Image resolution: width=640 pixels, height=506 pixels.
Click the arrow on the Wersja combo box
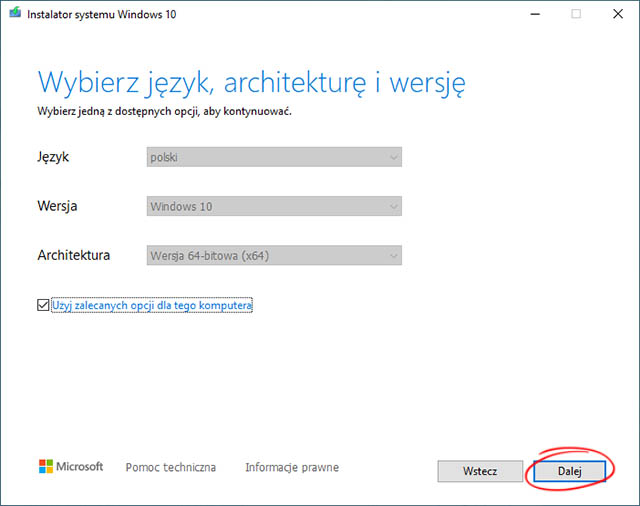(393, 206)
